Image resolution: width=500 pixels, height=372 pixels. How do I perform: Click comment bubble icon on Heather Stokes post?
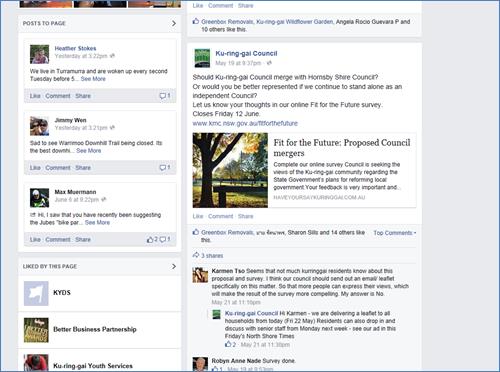click(x=163, y=96)
